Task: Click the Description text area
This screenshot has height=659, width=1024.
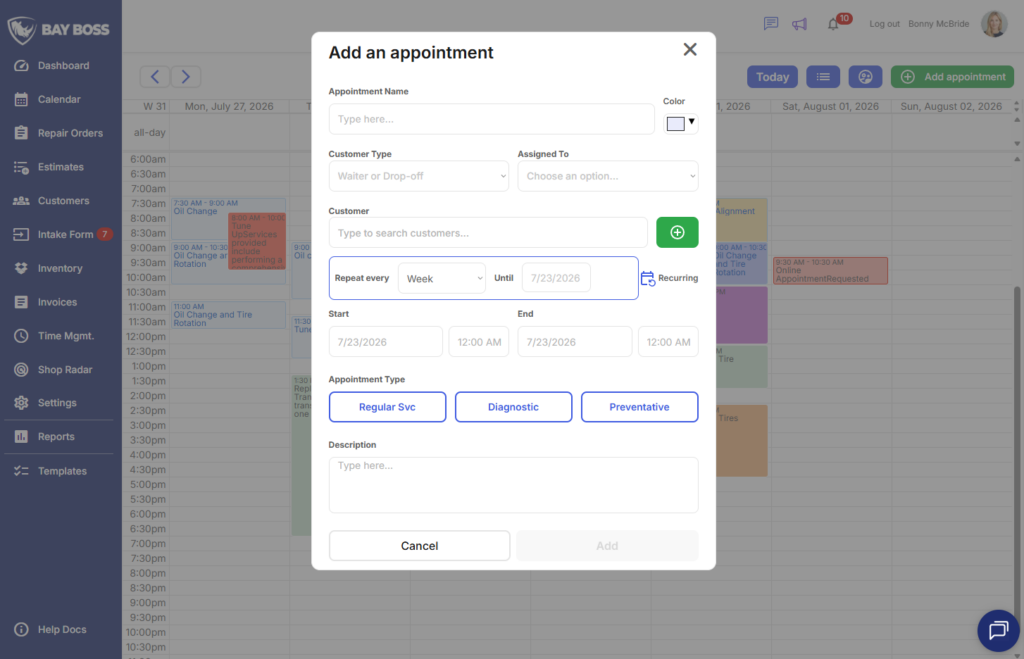Action: click(513, 485)
